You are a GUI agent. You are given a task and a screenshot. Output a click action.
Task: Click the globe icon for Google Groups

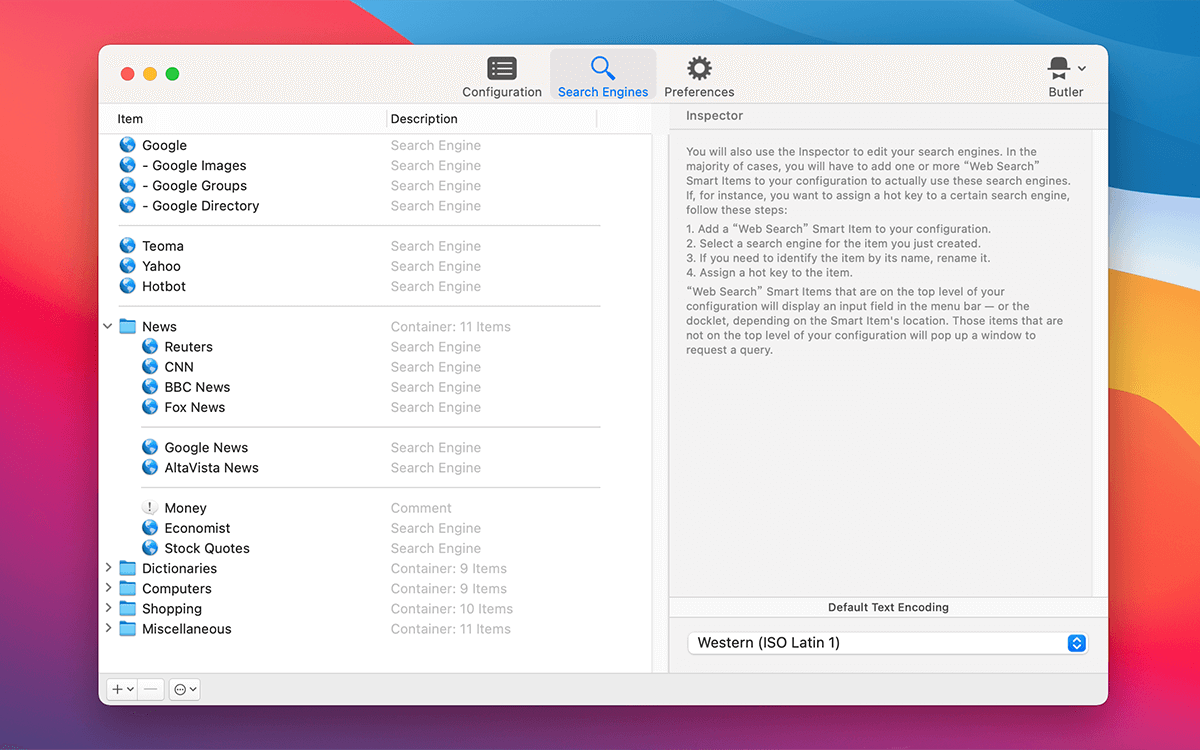point(127,185)
